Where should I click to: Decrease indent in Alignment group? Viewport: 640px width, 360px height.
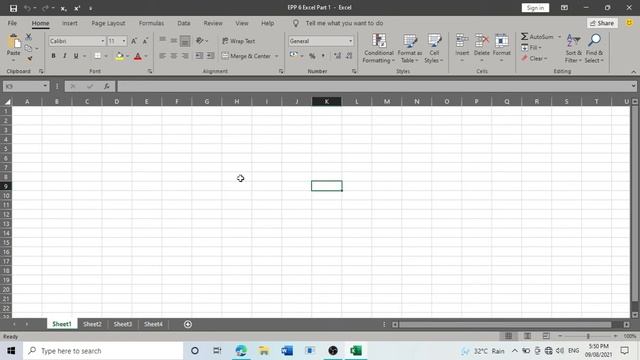point(199,56)
